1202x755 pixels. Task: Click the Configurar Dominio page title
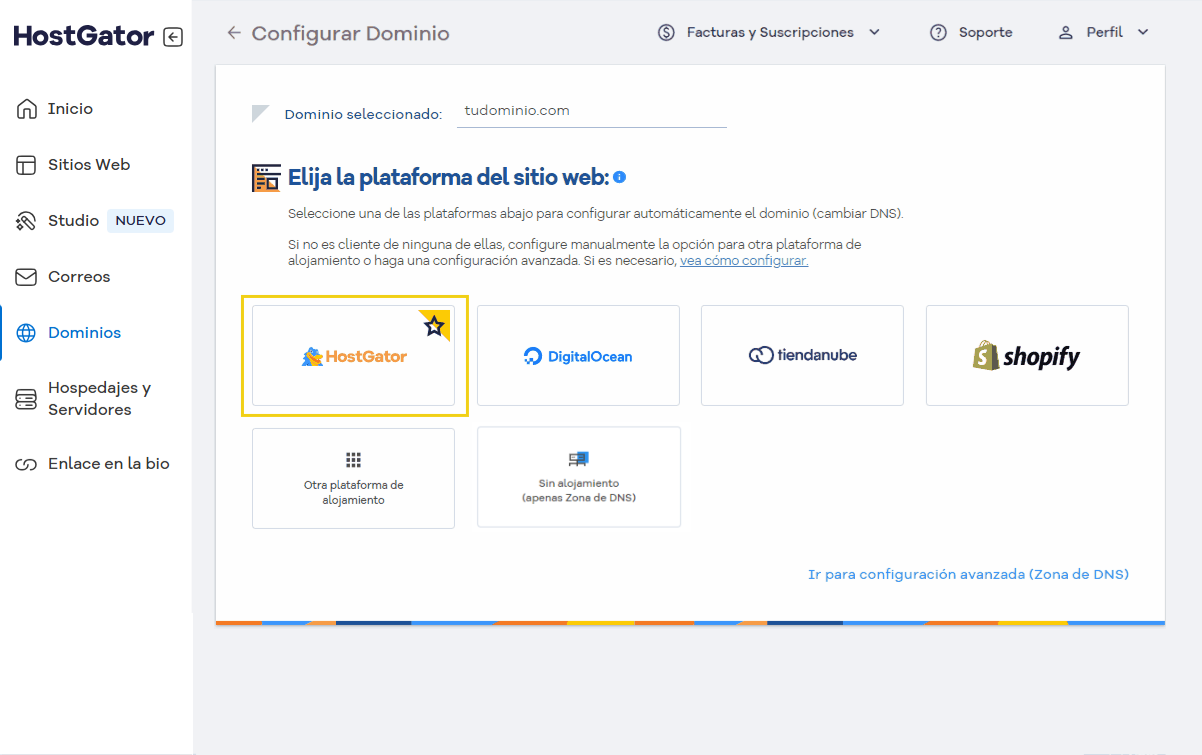351,33
